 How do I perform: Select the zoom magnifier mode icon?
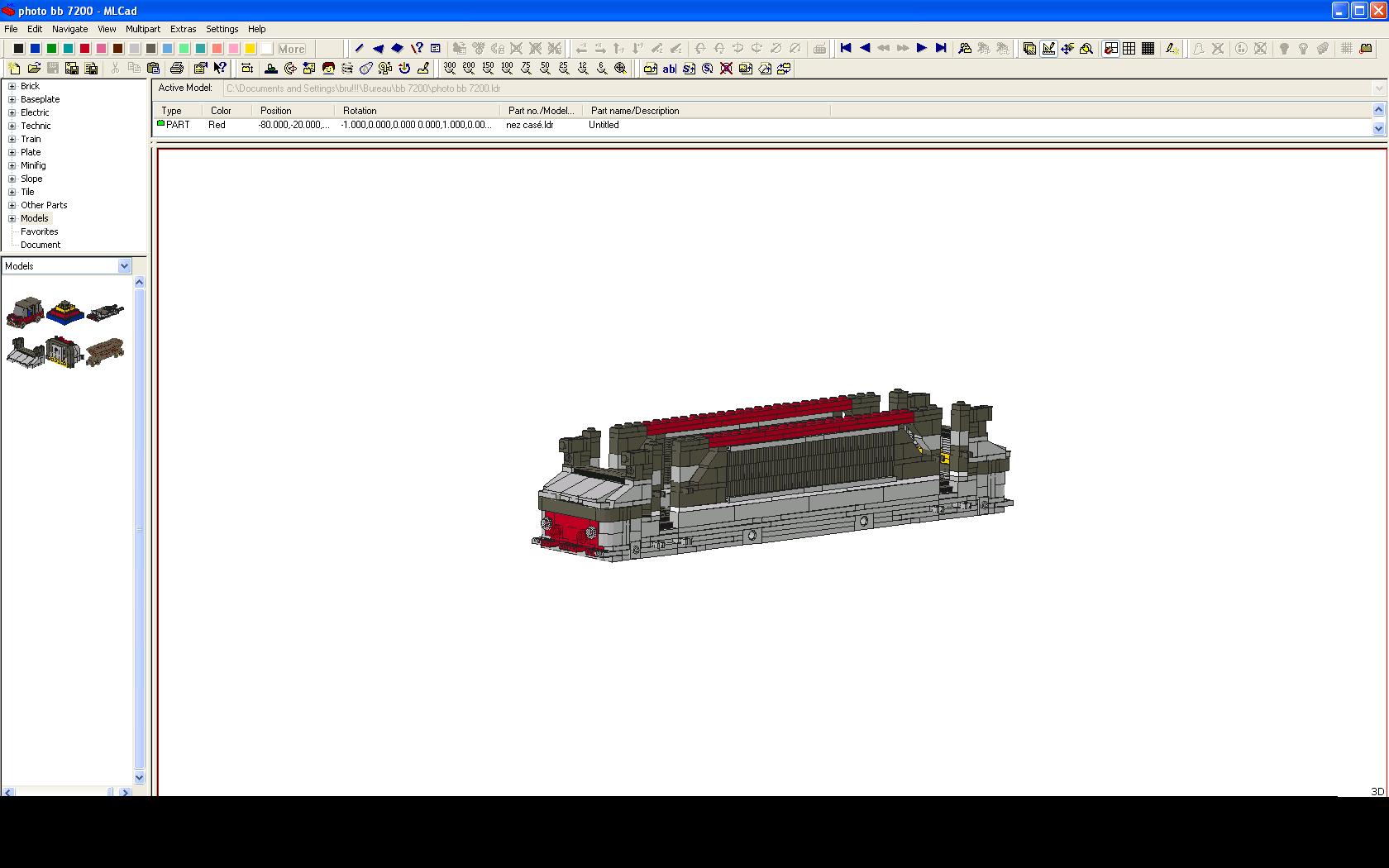coord(1086,49)
